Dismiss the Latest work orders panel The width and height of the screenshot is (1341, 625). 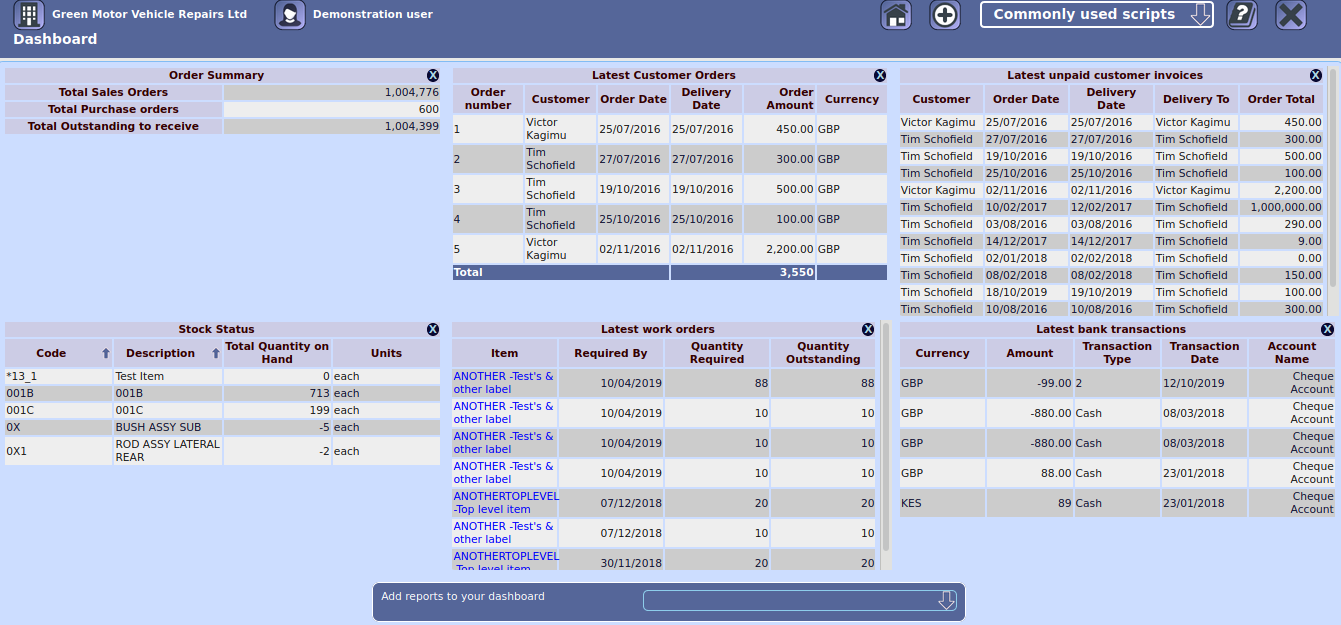(868, 329)
